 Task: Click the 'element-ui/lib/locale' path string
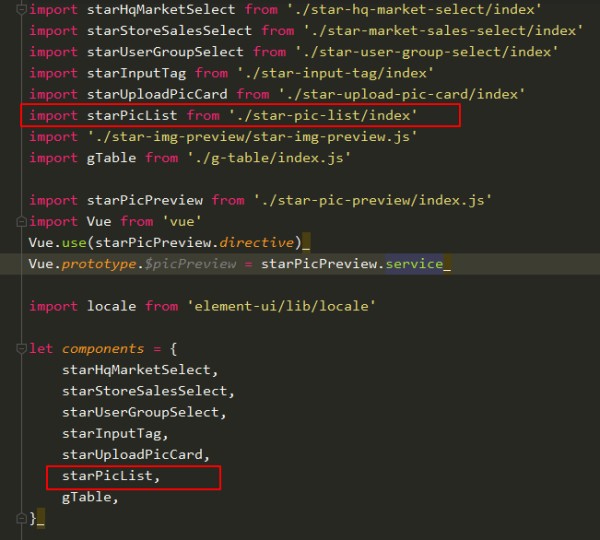[282, 306]
